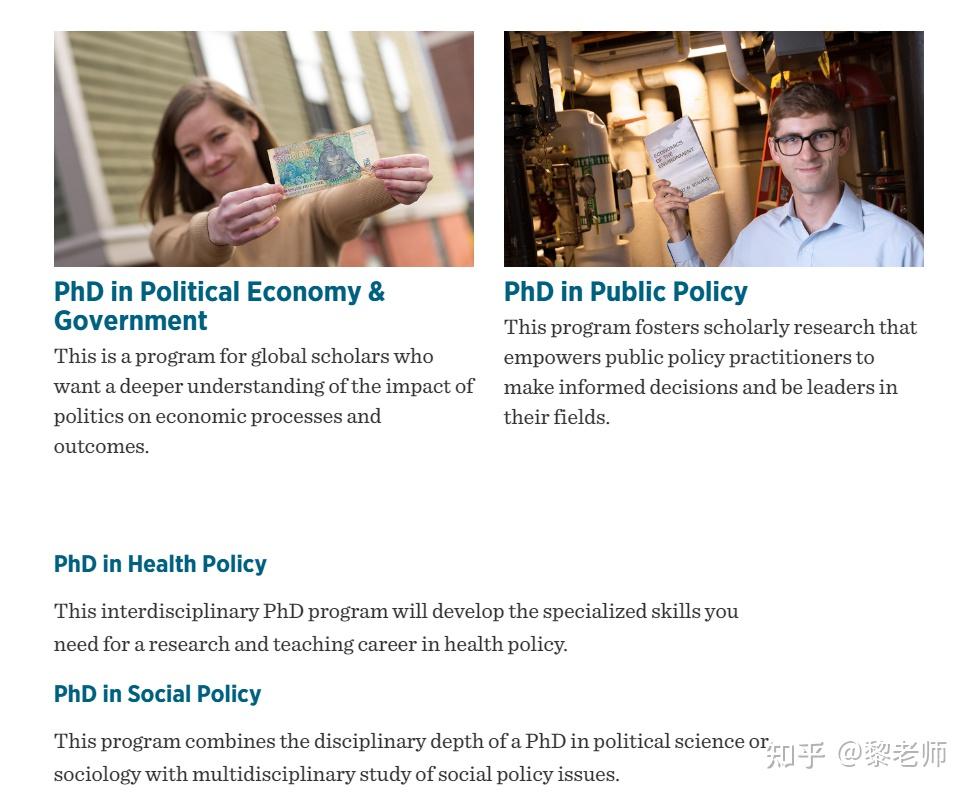The image size is (972, 794).
Task: Click the @黎老师 watermark username
Action: tap(892, 754)
